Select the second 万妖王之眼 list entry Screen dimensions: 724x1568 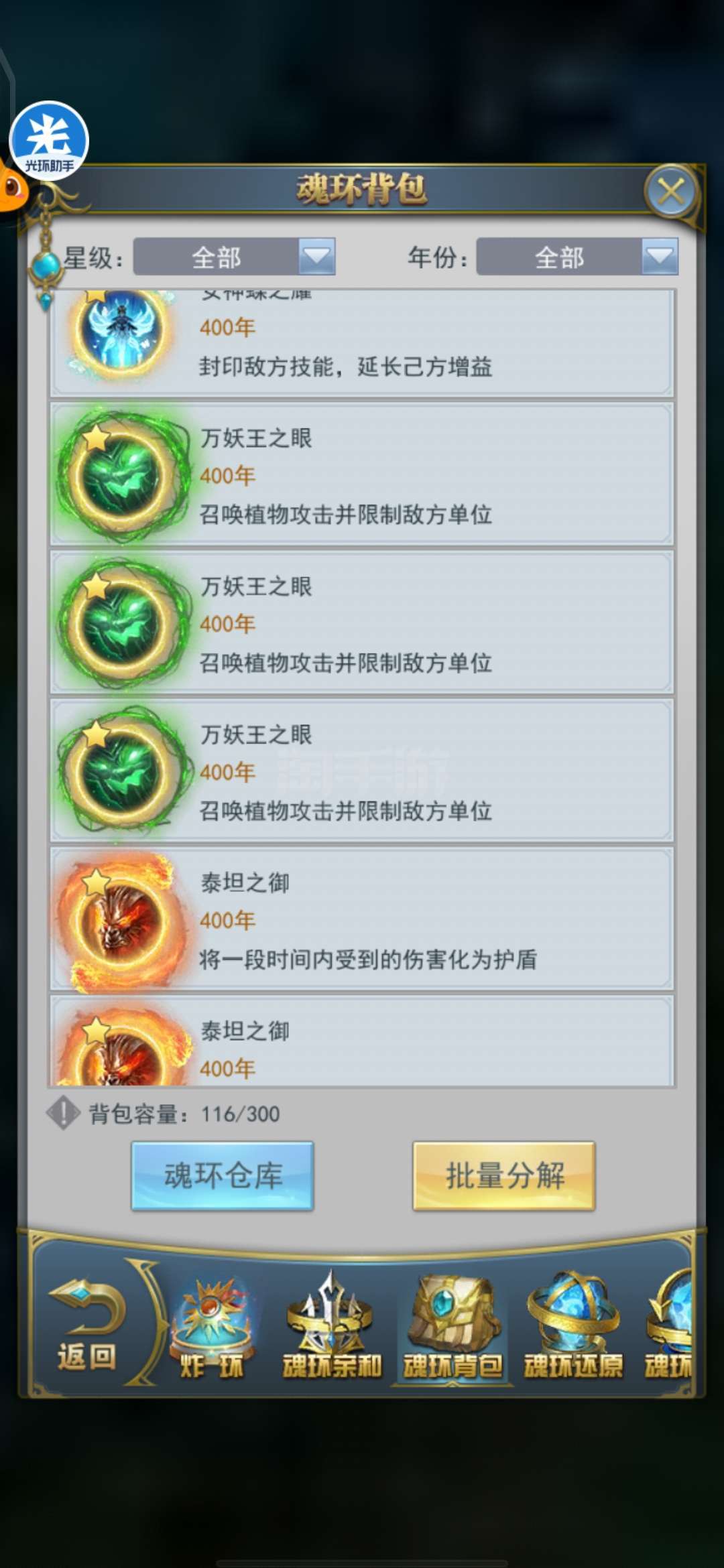[x=362, y=623]
